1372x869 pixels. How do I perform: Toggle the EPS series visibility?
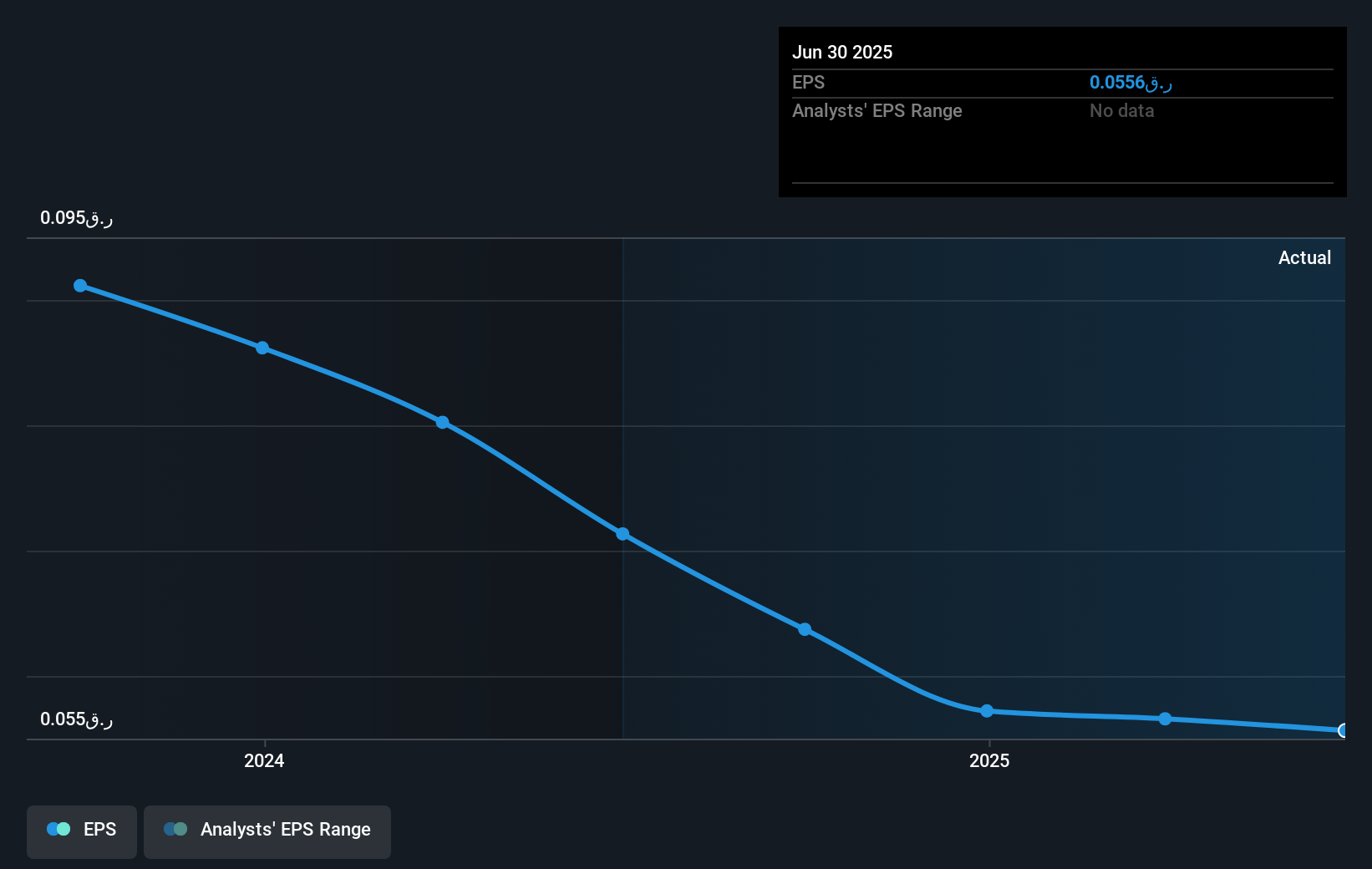pyautogui.click(x=81, y=830)
